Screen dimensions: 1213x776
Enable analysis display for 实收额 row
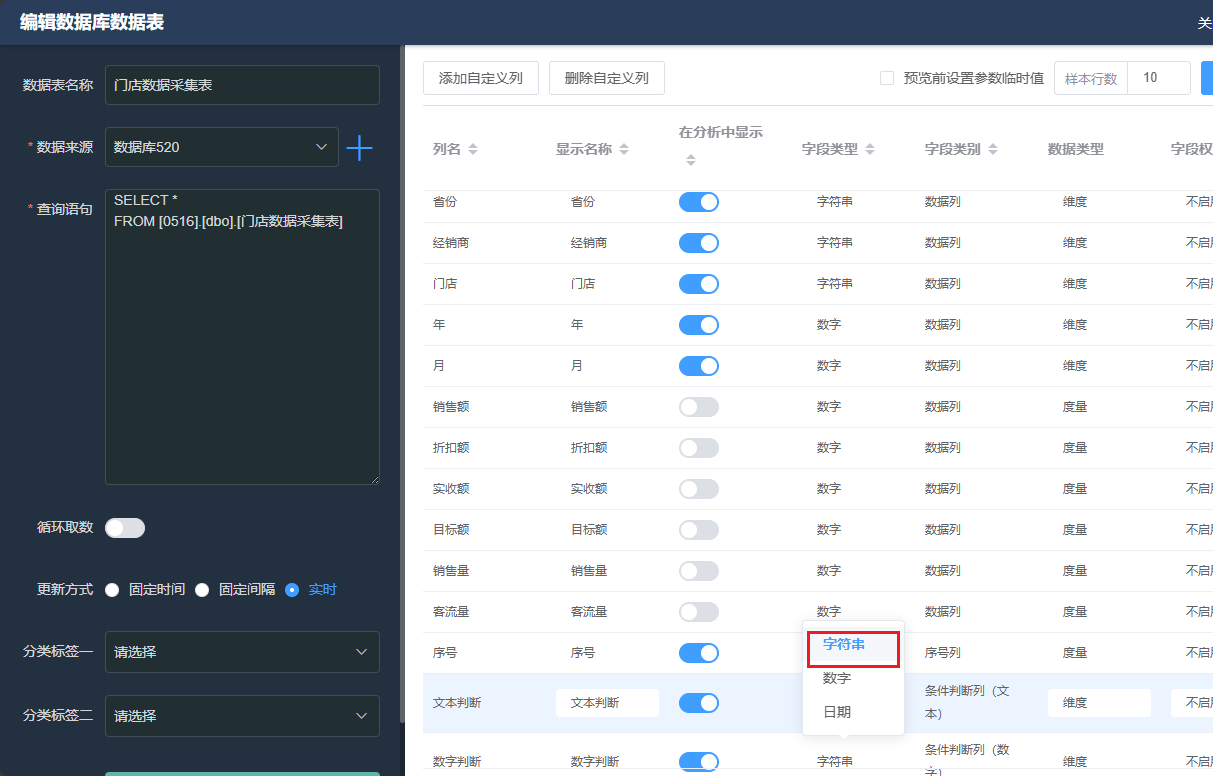699,489
